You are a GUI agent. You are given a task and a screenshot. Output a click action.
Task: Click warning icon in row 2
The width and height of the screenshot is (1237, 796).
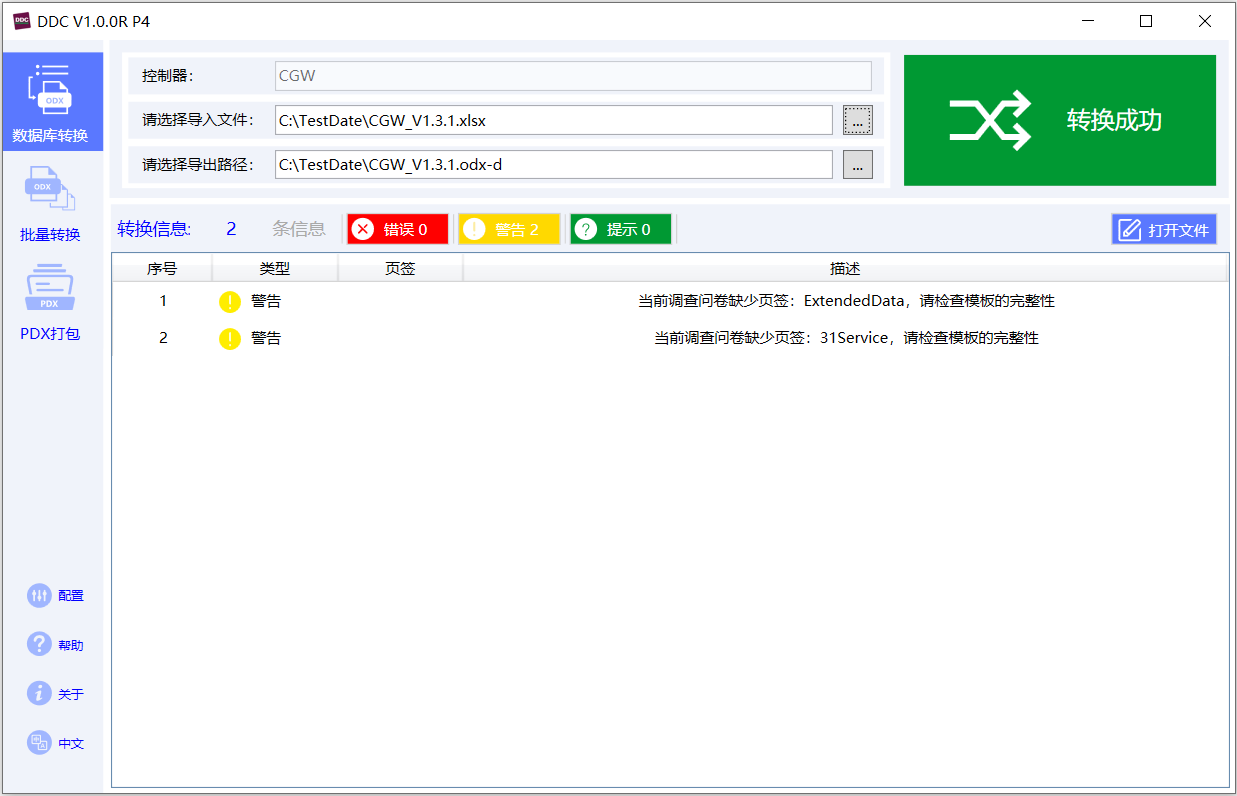(230, 339)
